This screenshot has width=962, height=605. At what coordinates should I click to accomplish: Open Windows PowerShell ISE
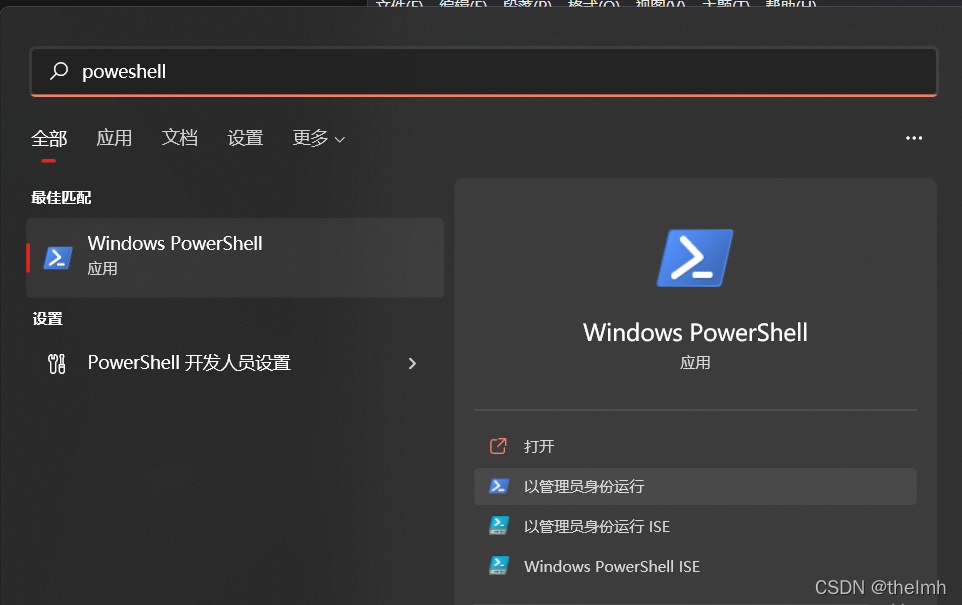[x=695, y=566]
